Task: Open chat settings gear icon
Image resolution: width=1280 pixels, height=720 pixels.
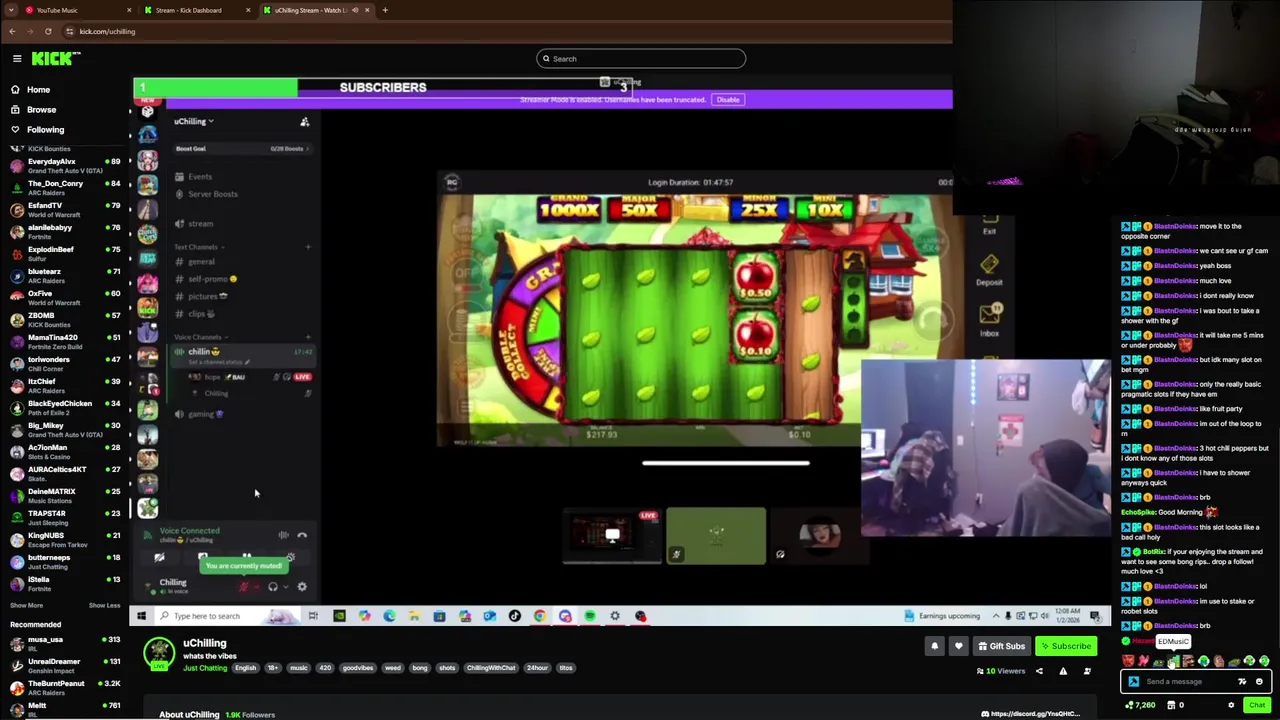Action: (1231, 705)
